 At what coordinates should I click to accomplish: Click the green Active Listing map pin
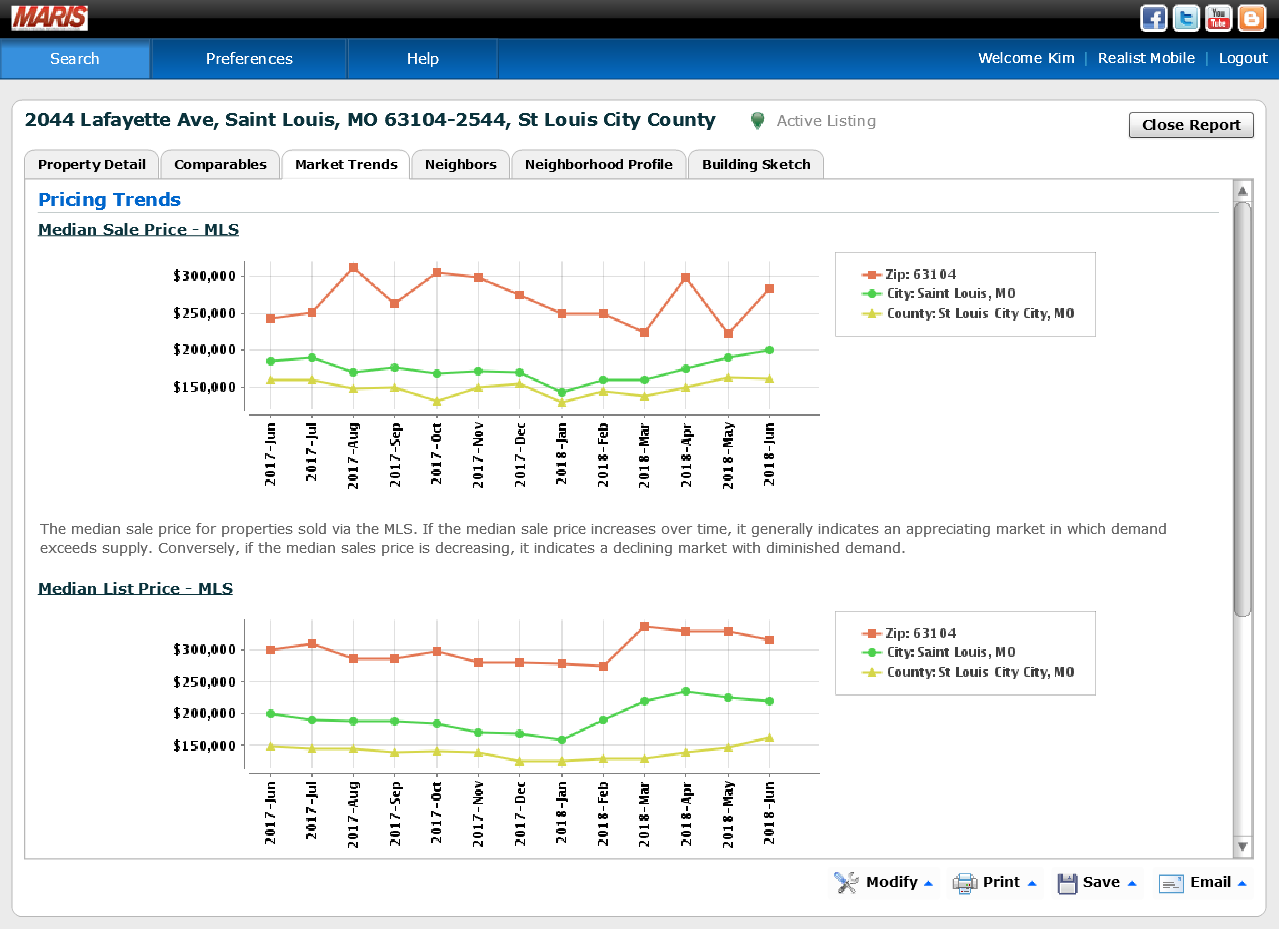pos(758,121)
